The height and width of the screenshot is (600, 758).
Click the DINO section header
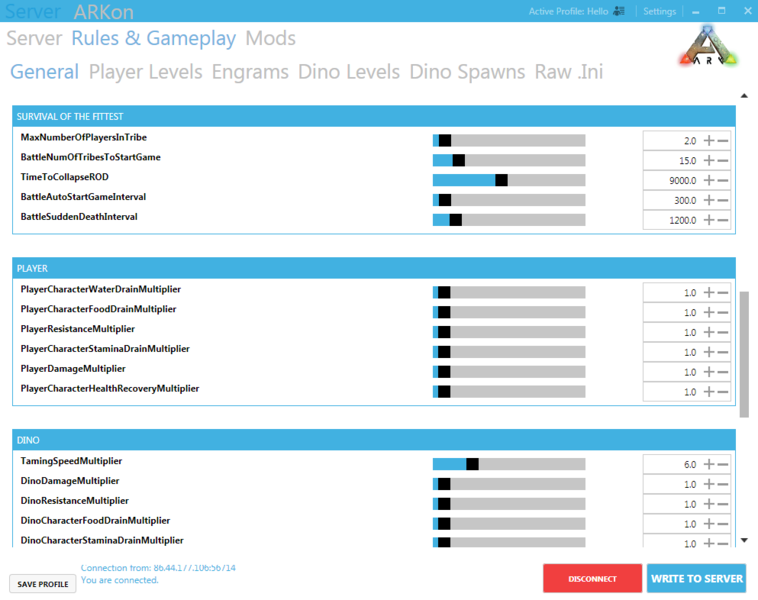[374, 440]
